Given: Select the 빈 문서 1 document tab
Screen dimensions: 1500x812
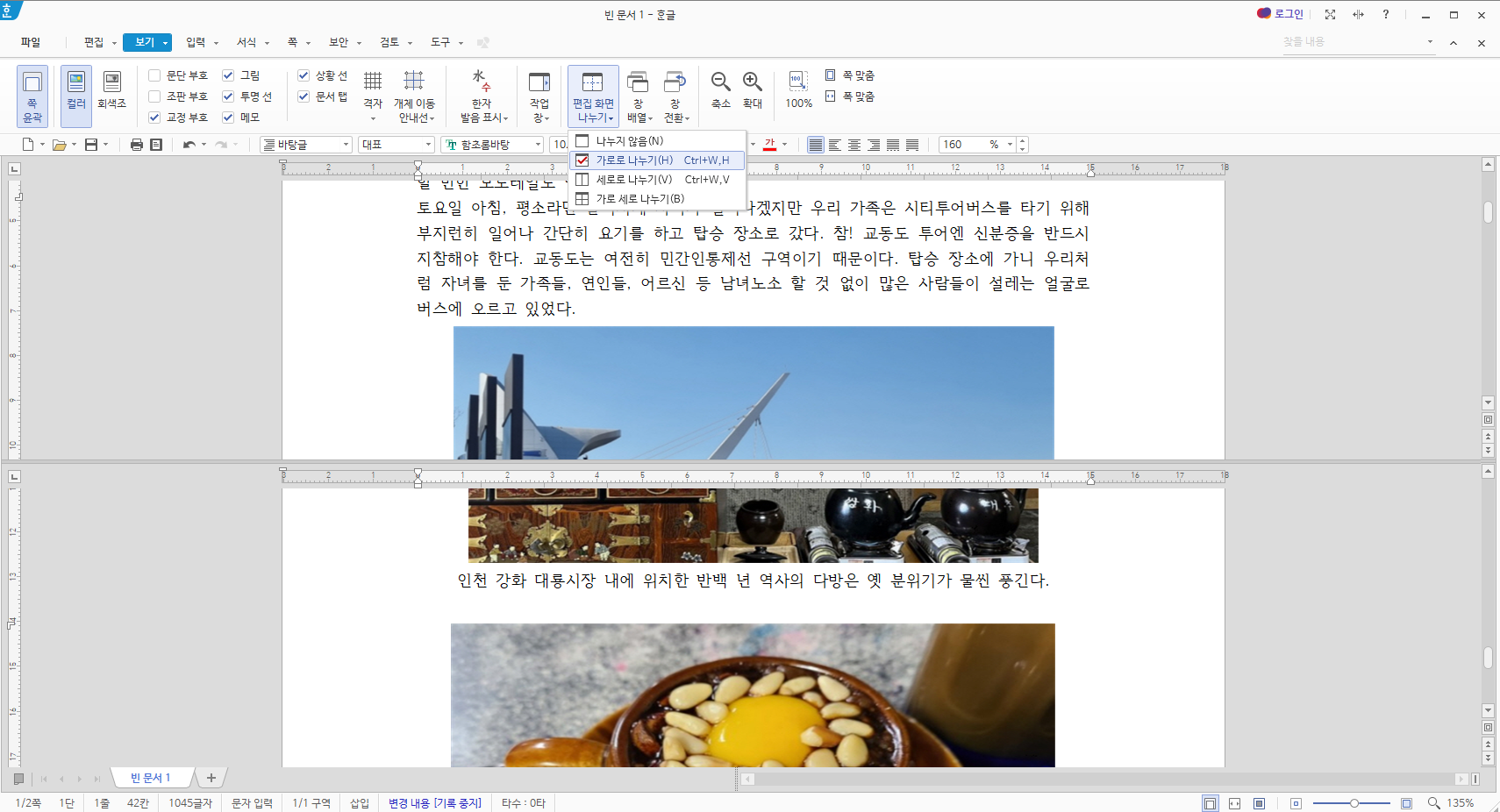Looking at the screenshot, I should coord(151,778).
